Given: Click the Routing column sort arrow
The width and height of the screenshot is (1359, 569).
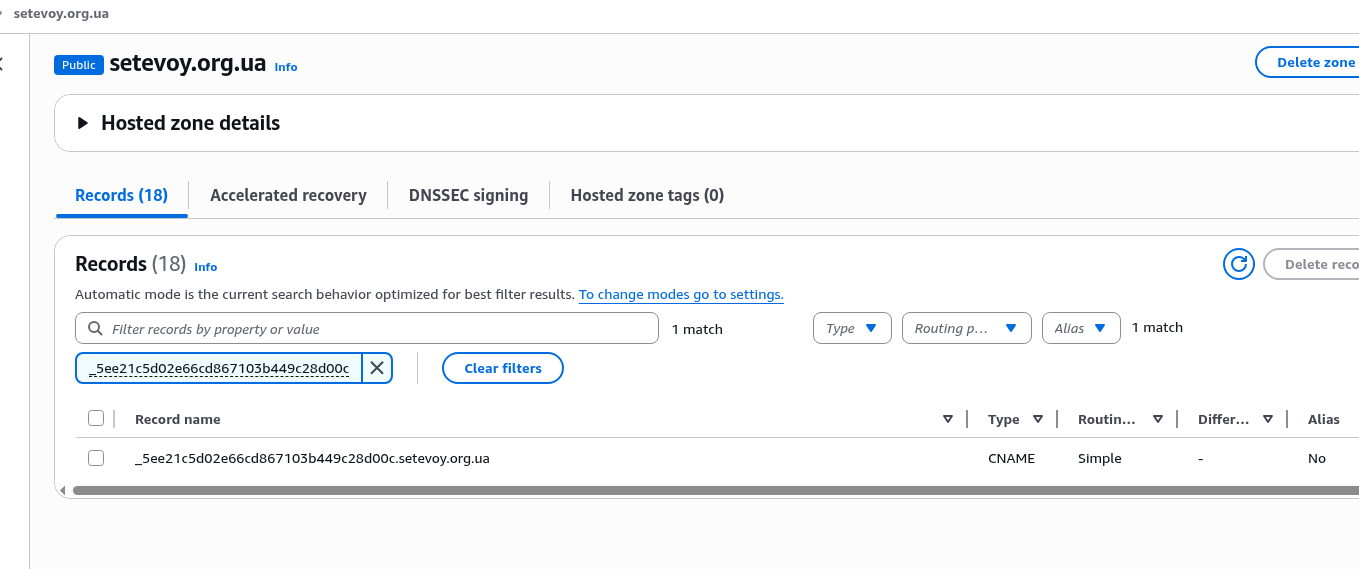Looking at the screenshot, I should (1157, 419).
